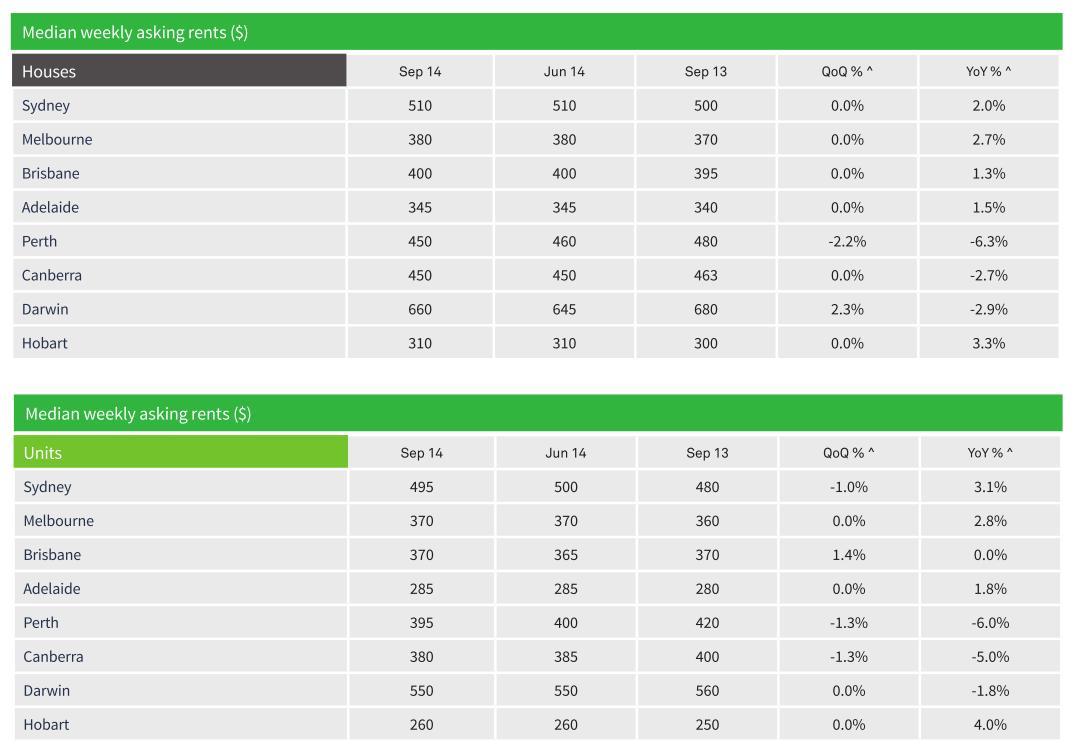1085x756 pixels.
Task: Click Perth houses YoY value -6.3%
Action: [x=988, y=241]
